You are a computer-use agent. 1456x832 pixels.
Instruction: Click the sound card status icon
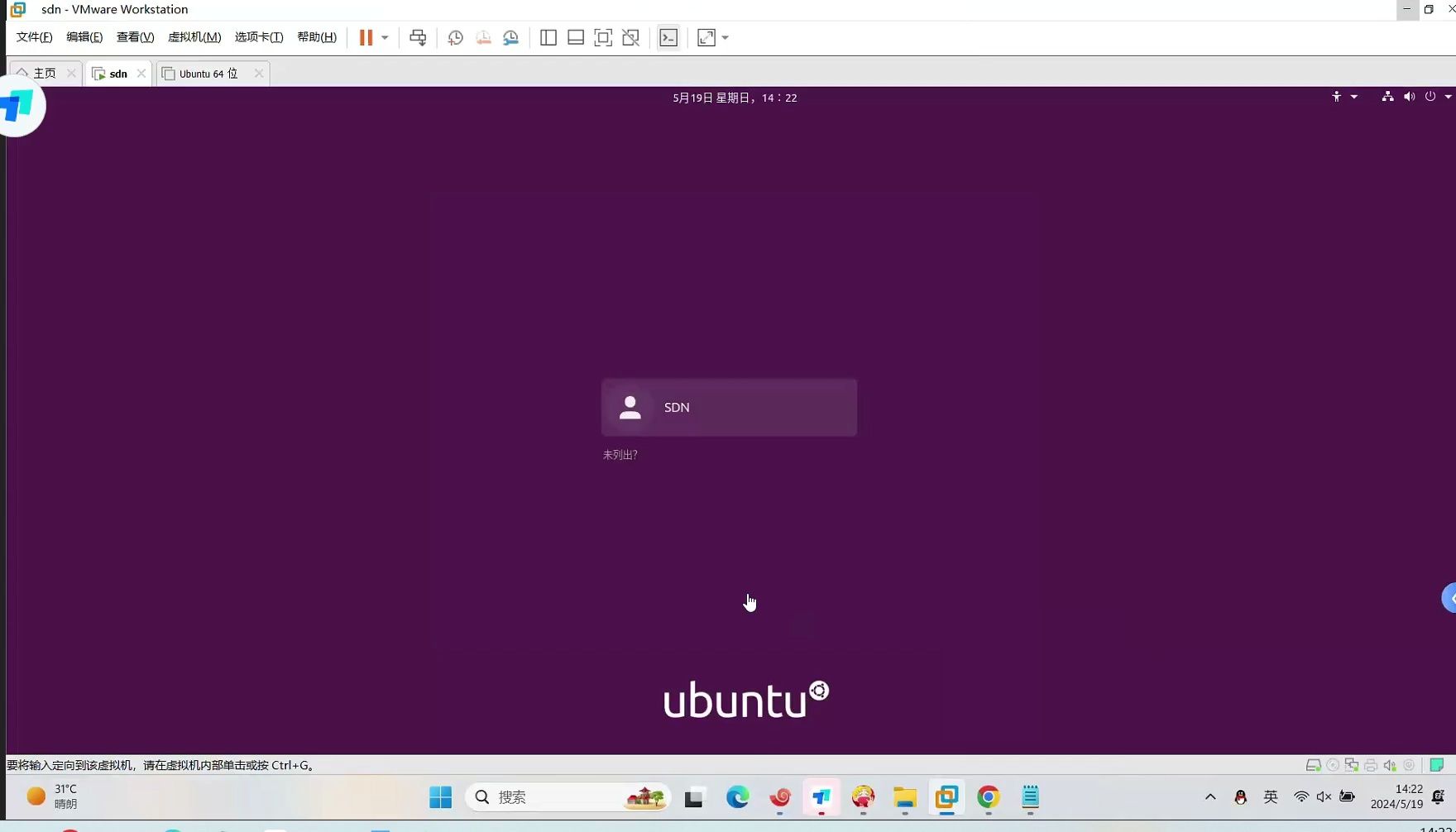tap(1390, 765)
